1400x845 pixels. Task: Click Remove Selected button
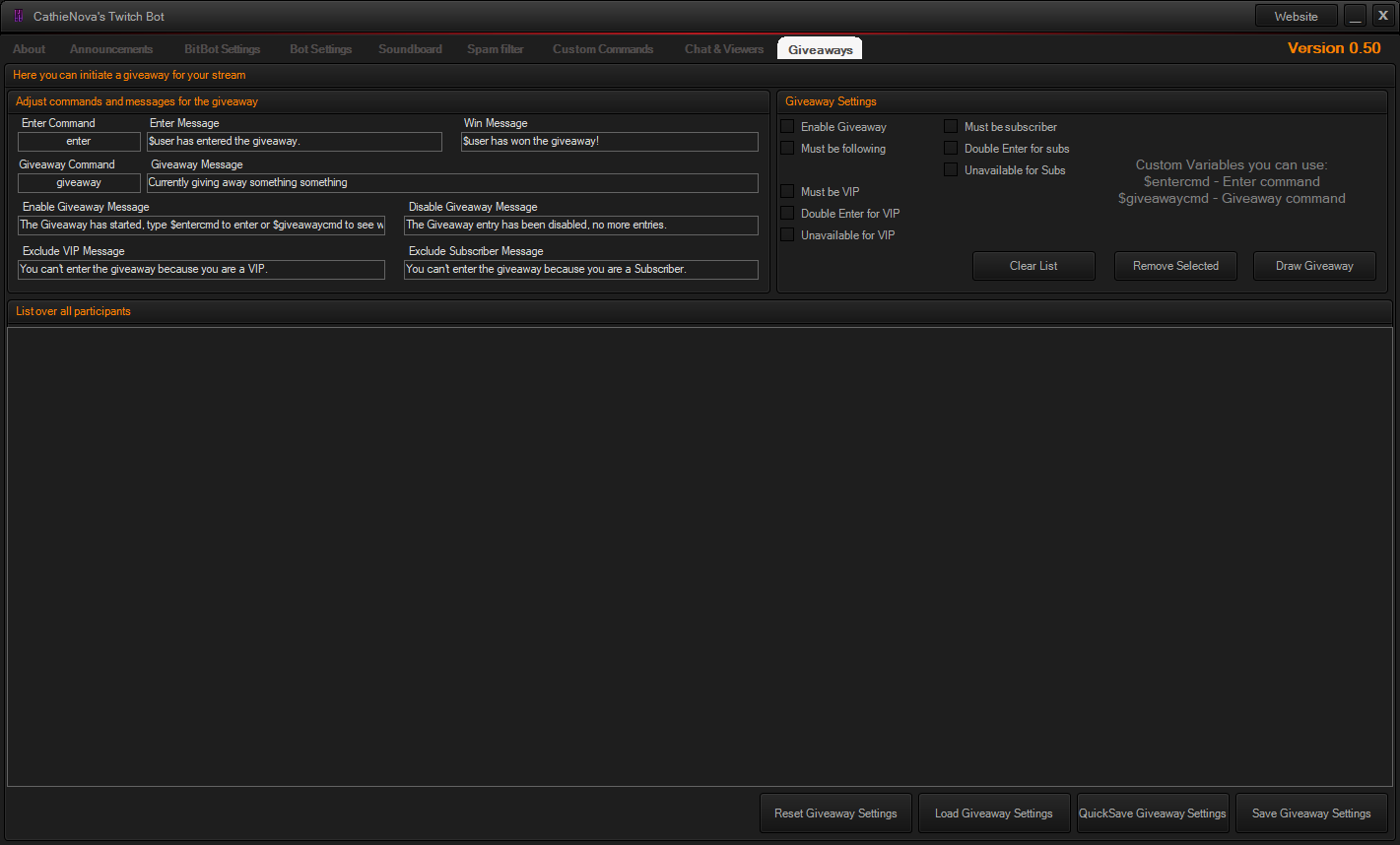1175,266
